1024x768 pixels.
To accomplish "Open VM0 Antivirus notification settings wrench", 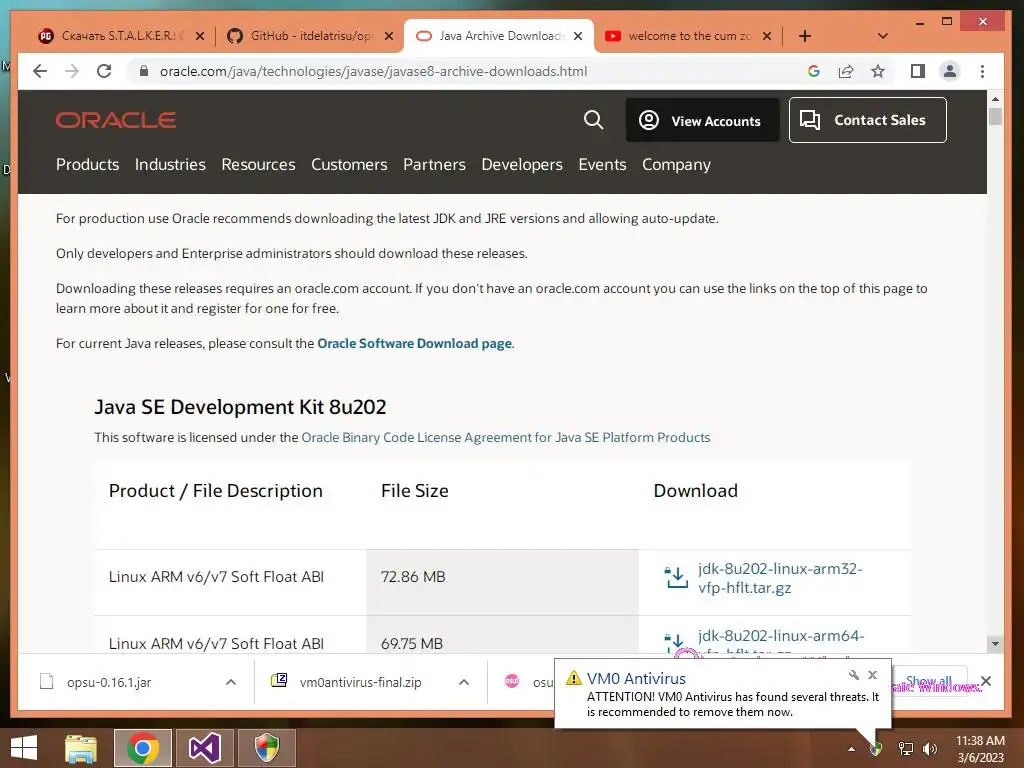I will coord(854,675).
